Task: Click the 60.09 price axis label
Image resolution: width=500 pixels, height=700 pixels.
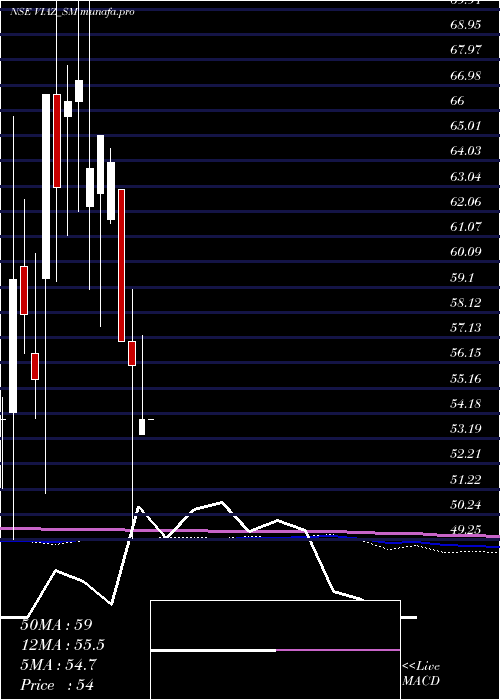Action: tap(465, 252)
